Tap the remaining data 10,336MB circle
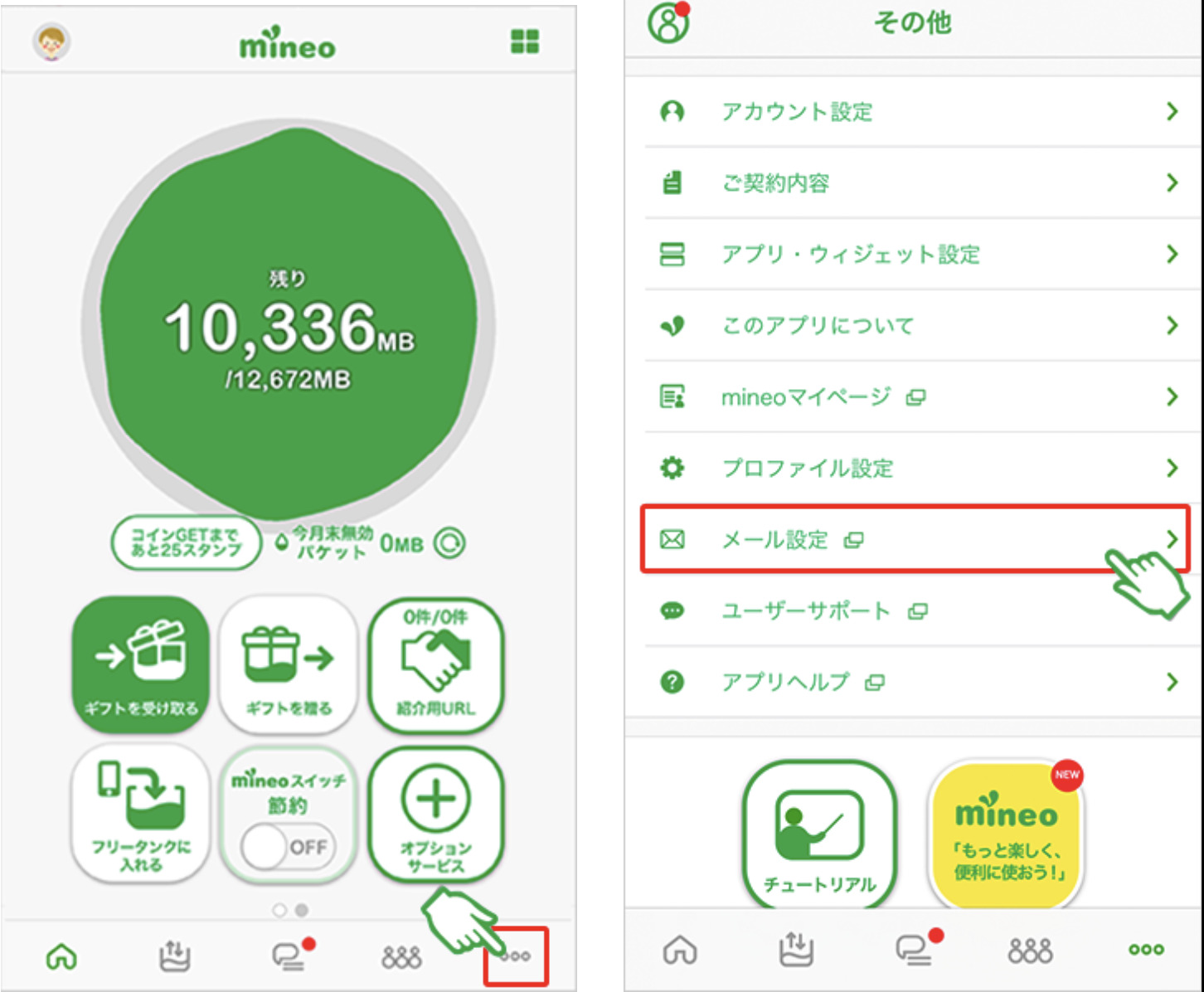 pyautogui.click(x=288, y=325)
